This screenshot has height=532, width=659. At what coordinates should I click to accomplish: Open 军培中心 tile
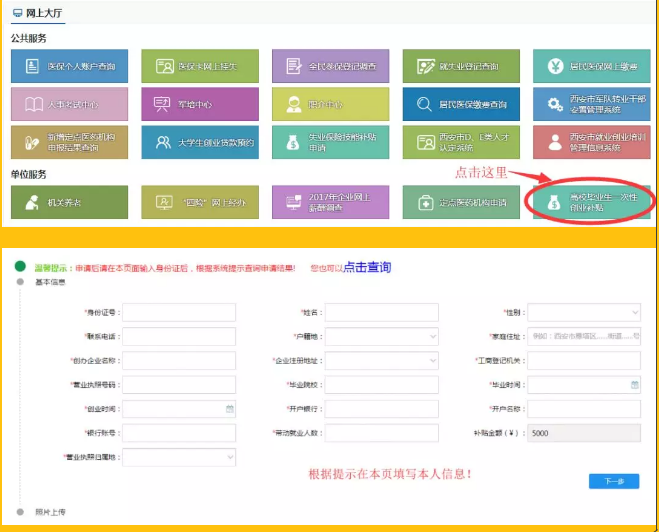(200, 104)
